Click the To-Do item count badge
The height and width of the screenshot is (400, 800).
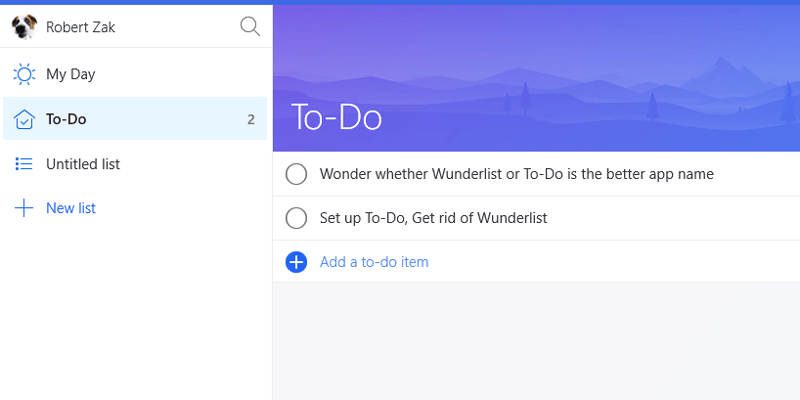click(x=251, y=120)
